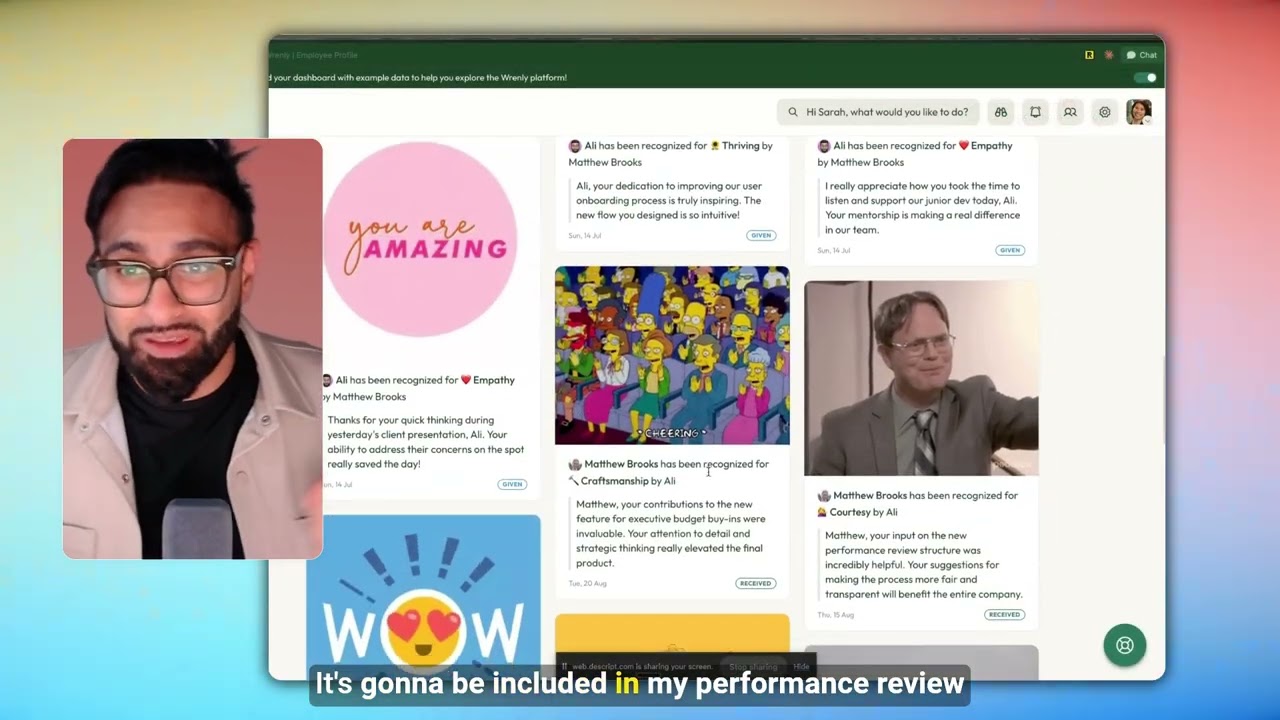1280x720 pixels.
Task: Click Matthew Brooks avatar in Craftsmanship card
Action: click(x=575, y=464)
